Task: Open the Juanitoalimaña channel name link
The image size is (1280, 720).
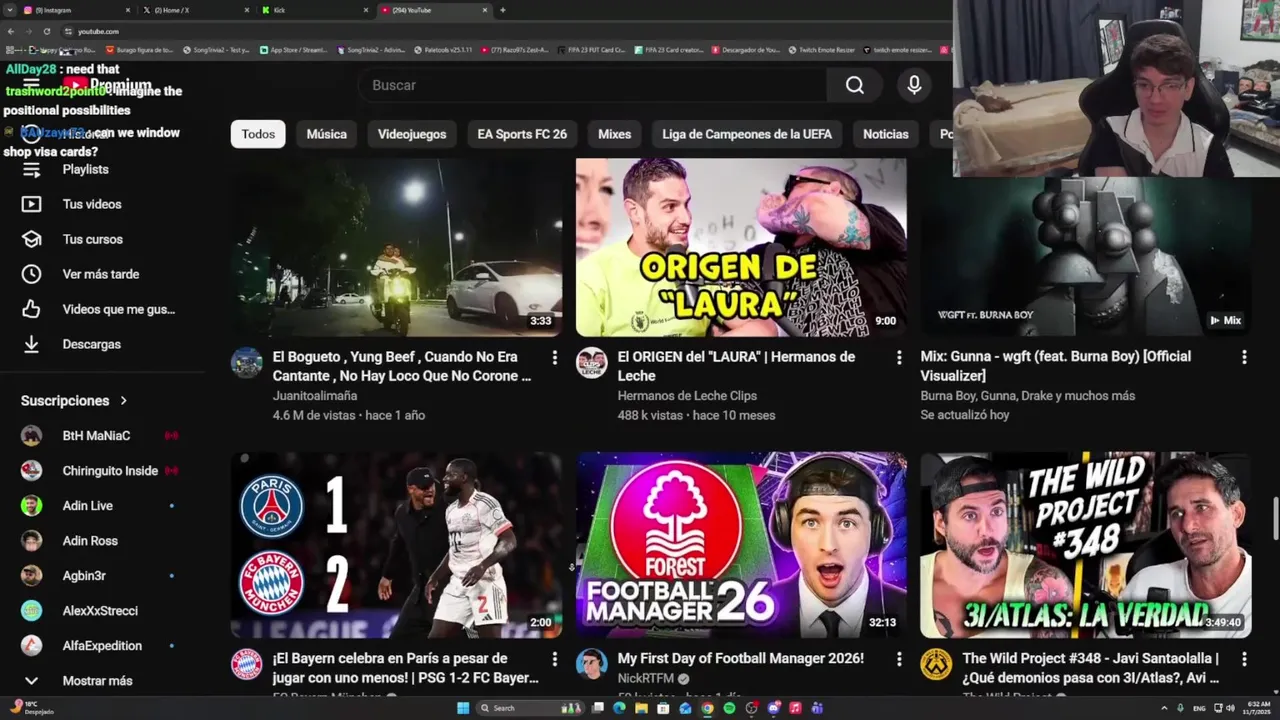Action: [x=315, y=396]
